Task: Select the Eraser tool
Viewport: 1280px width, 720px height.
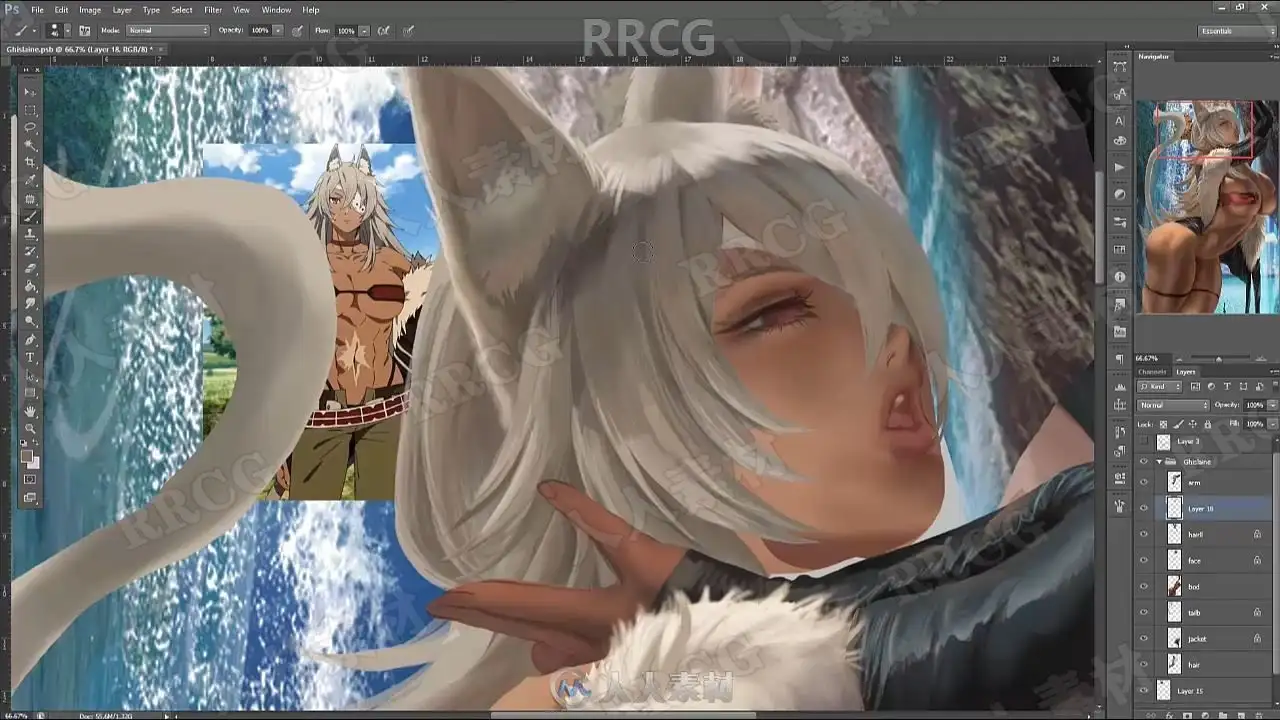Action: tap(30, 269)
